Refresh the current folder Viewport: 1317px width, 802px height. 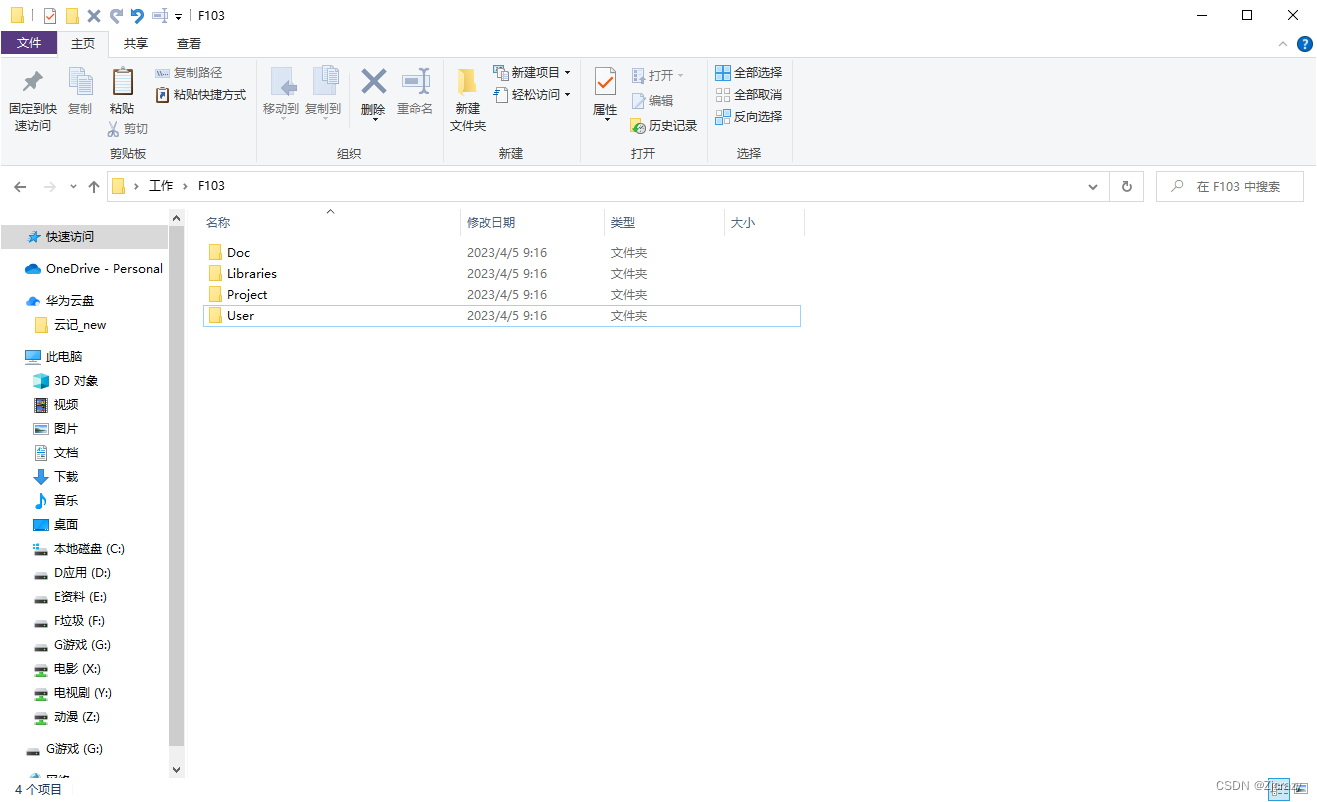[x=1127, y=187]
